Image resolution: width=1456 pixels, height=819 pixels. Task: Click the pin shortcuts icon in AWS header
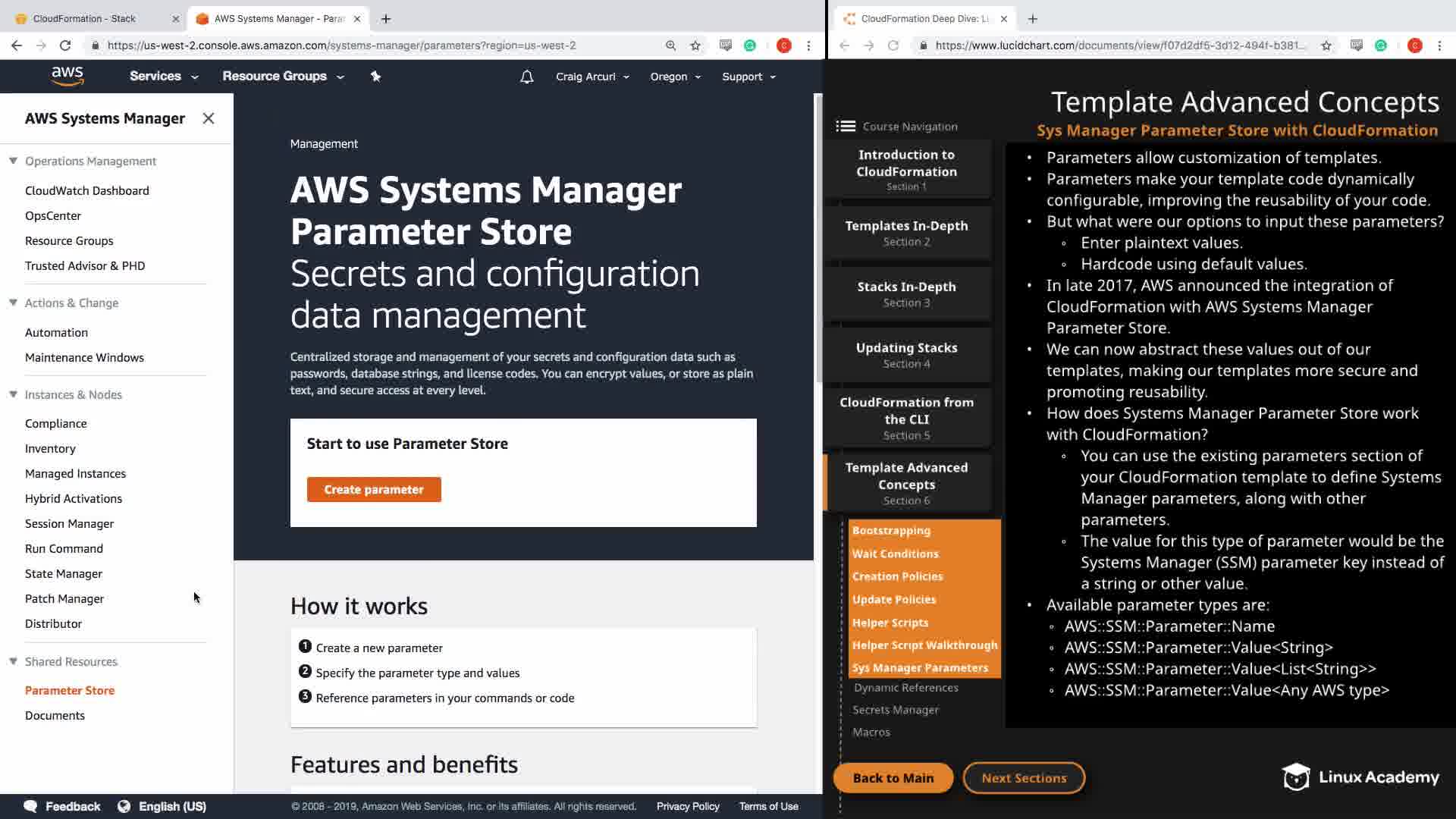click(375, 76)
